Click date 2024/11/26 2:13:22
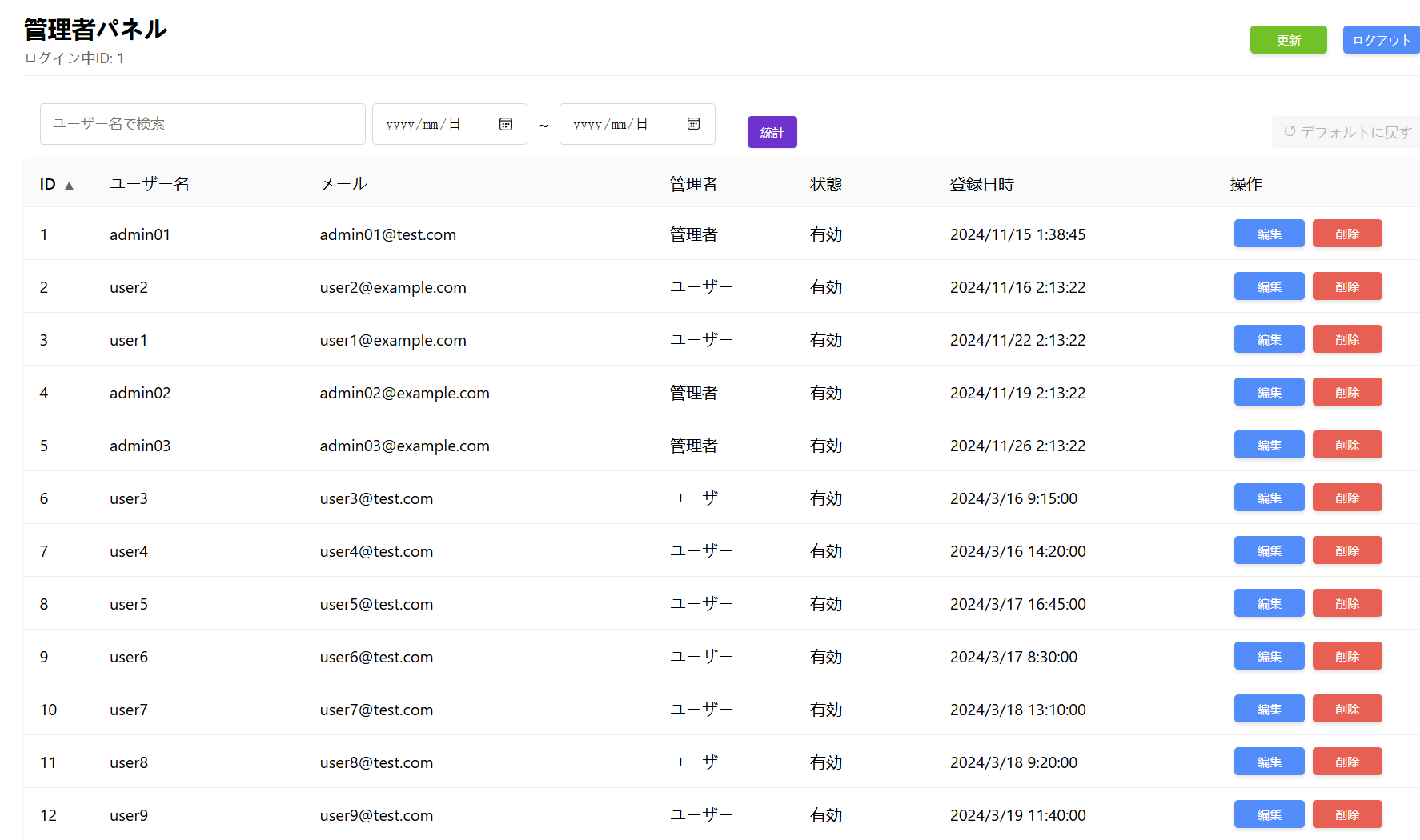This screenshot has height=840, width=1420. (1018, 446)
